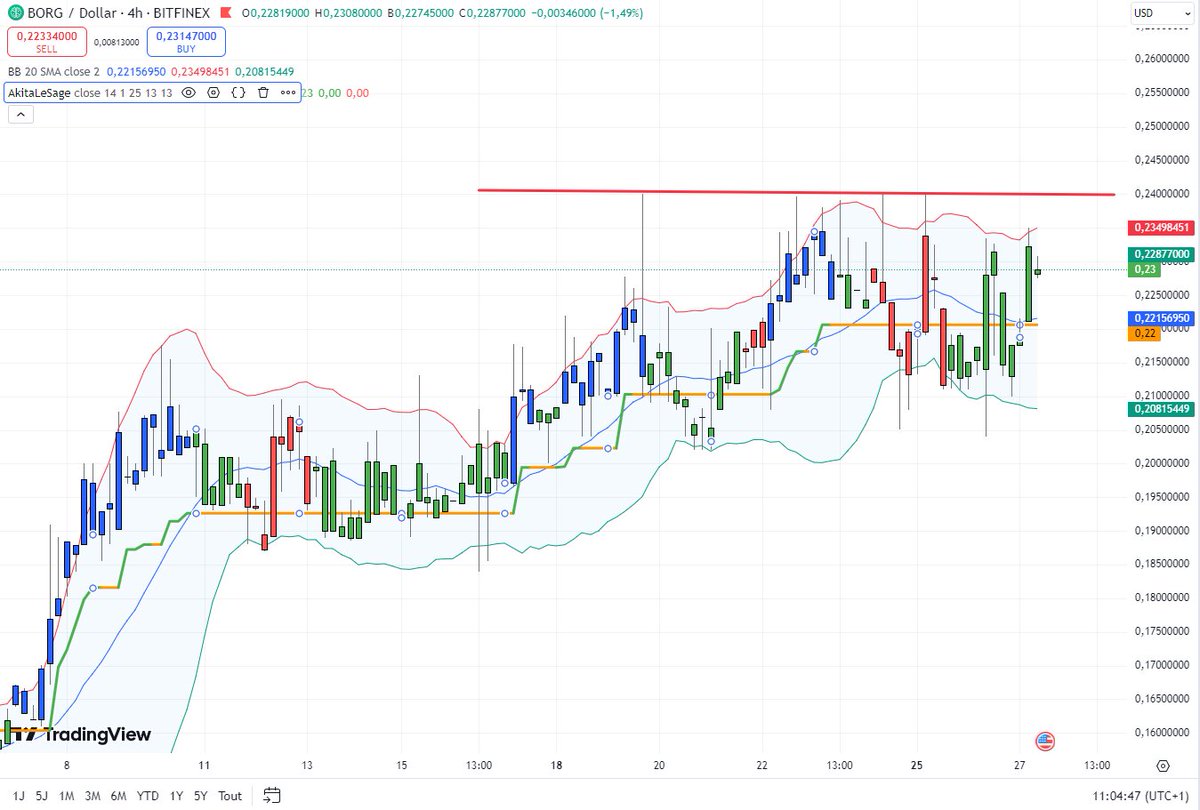The height and width of the screenshot is (810, 1200).
Task: Select the 3M time range
Action: pyautogui.click(x=93, y=796)
